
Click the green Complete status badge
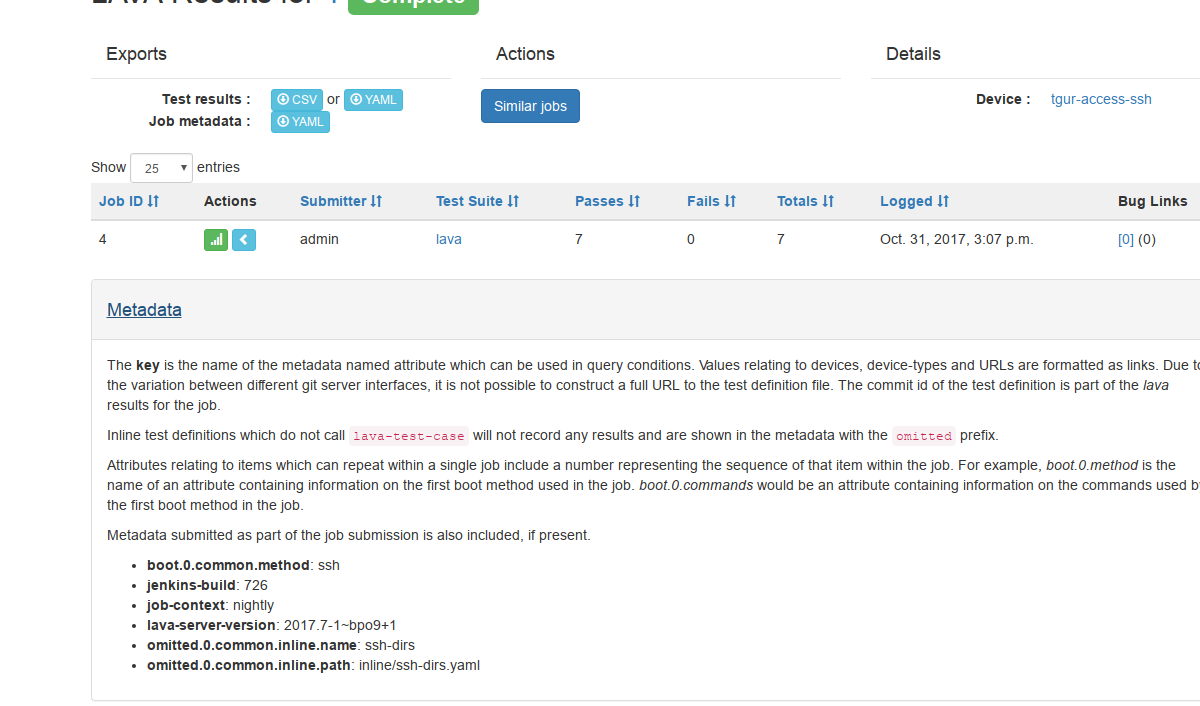[x=413, y=3]
